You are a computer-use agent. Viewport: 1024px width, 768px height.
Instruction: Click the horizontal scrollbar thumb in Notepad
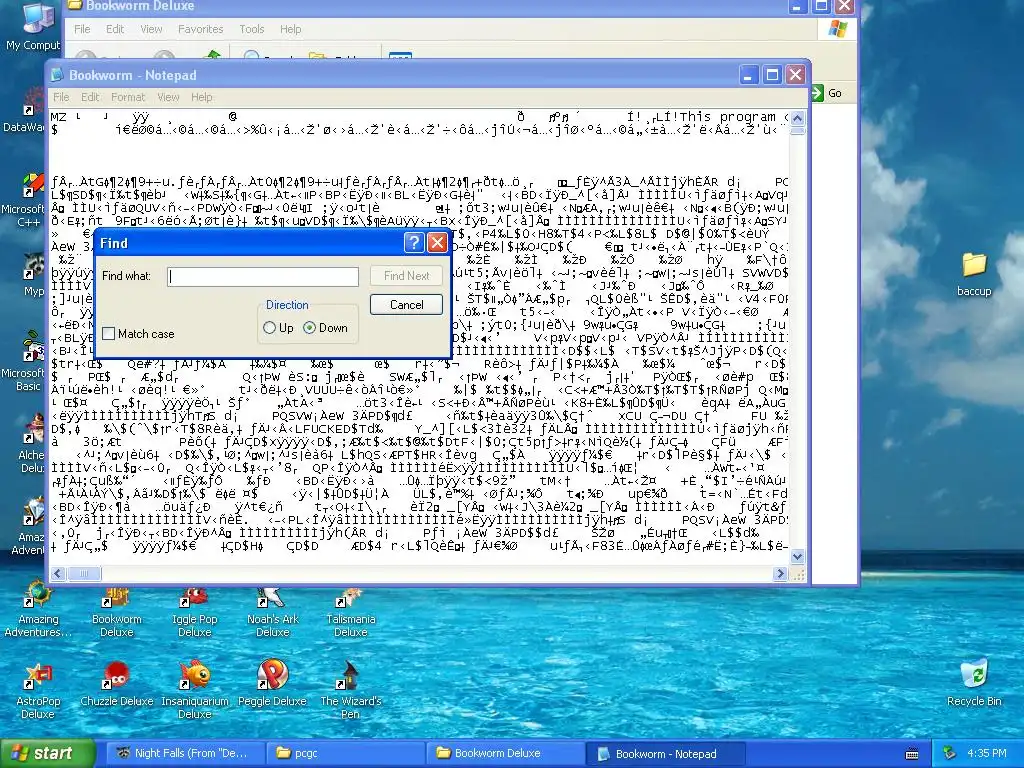coord(84,573)
